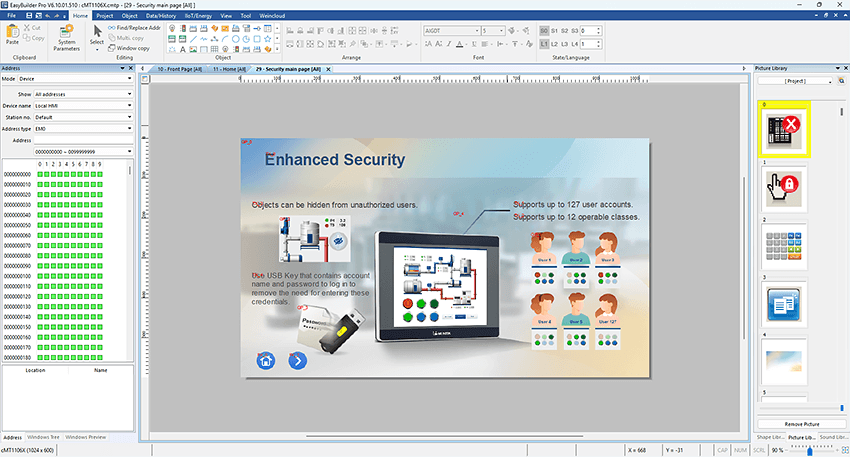850x457 pixels.
Task: Open System Parameters
Action: [67, 36]
